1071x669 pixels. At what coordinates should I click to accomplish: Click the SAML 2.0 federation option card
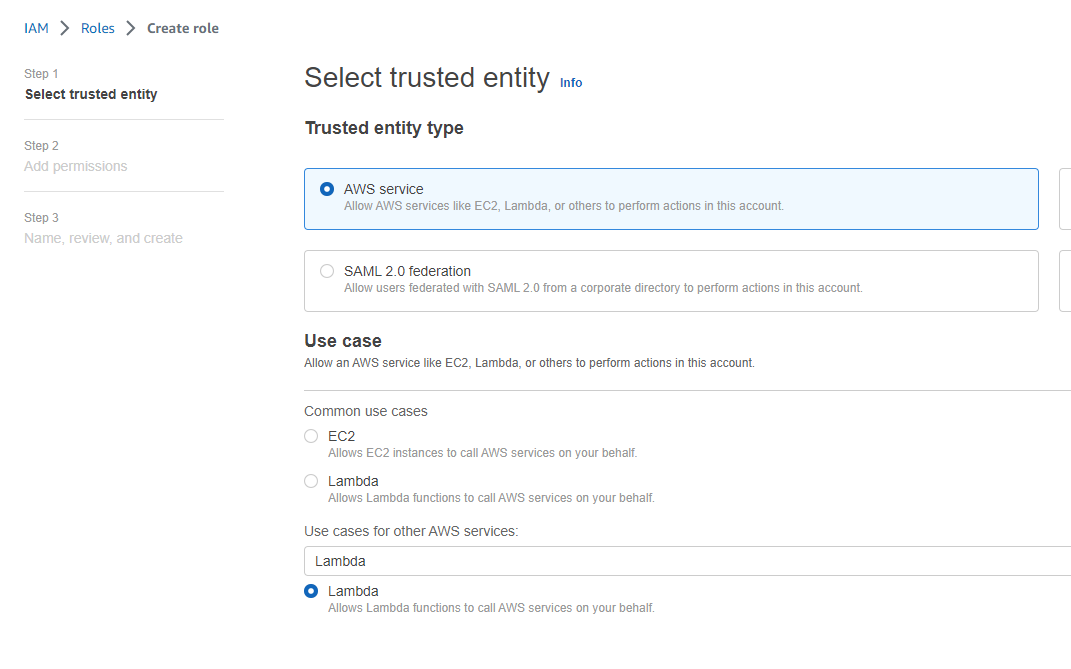(x=671, y=281)
